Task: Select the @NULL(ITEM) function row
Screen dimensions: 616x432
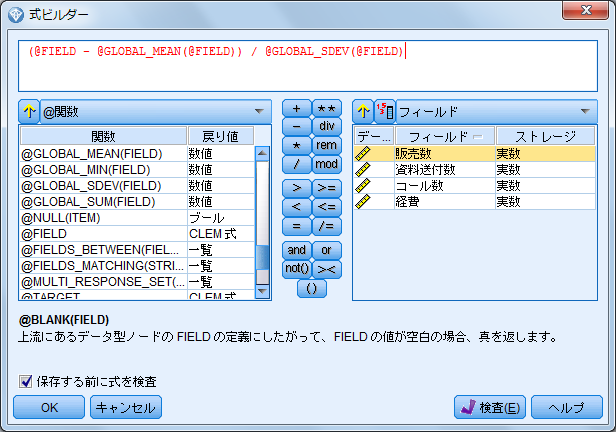Action: 137,218
